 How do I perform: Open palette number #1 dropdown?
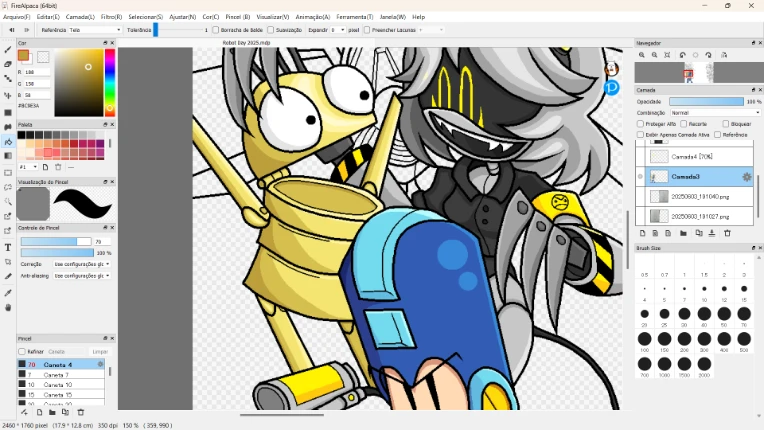click(28, 167)
